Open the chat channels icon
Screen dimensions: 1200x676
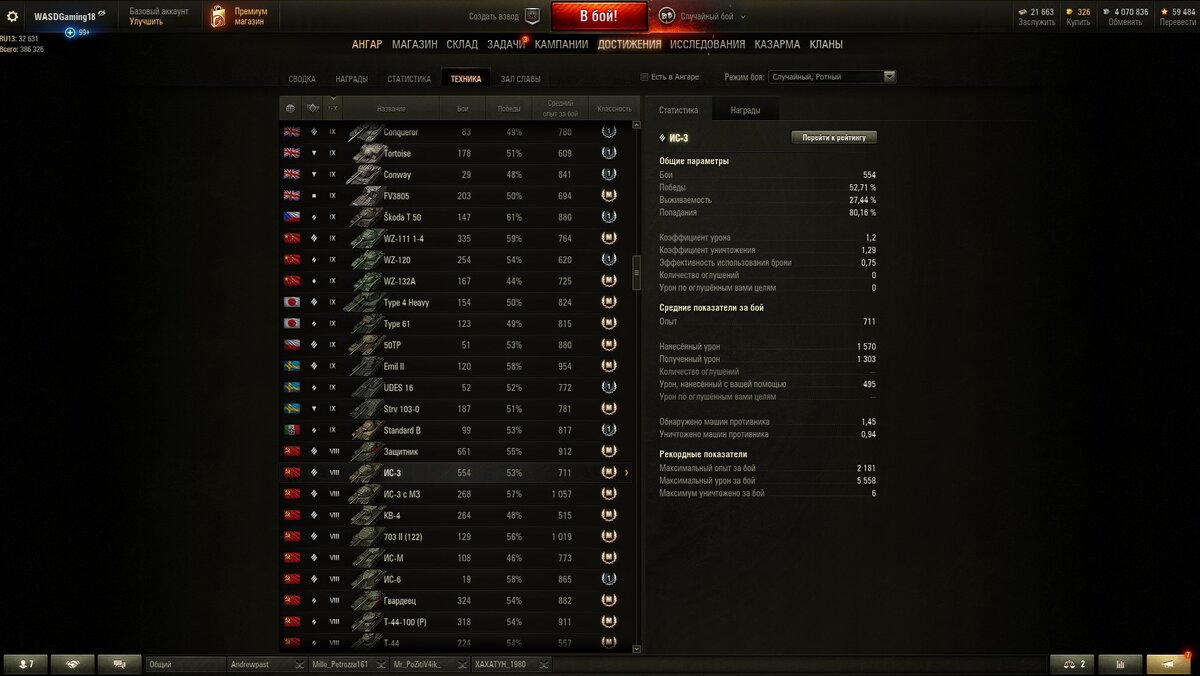pos(120,664)
